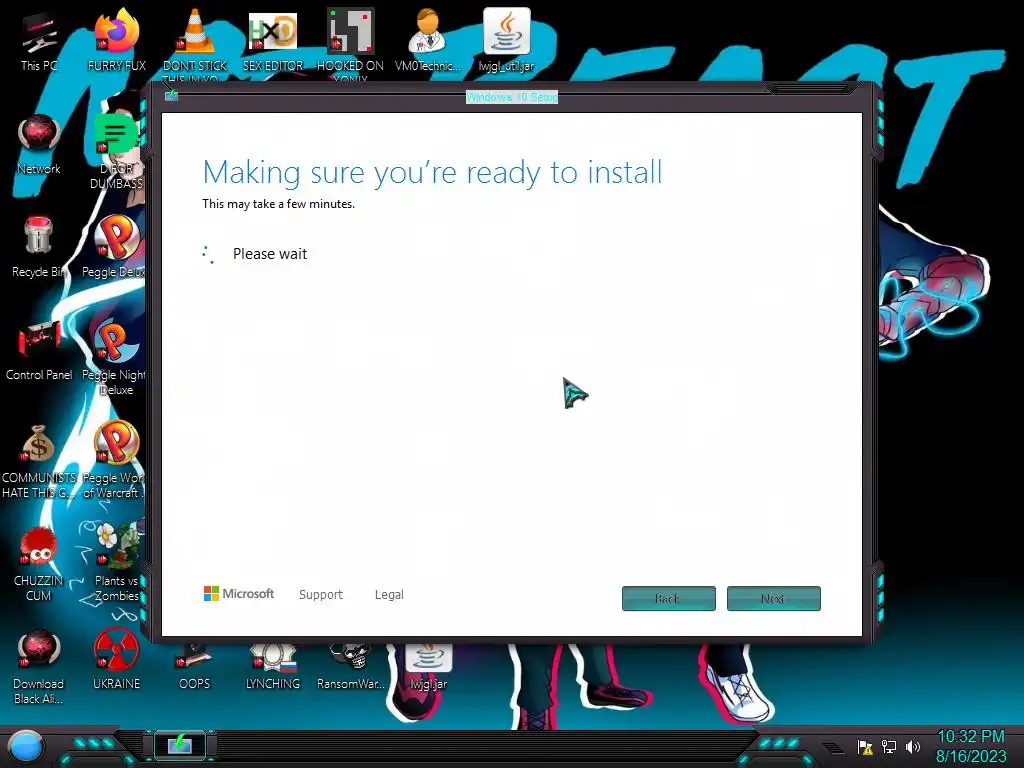The height and width of the screenshot is (768, 1024).
Task: Open the Support link
Action: pyautogui.click(x=321, y=594)
